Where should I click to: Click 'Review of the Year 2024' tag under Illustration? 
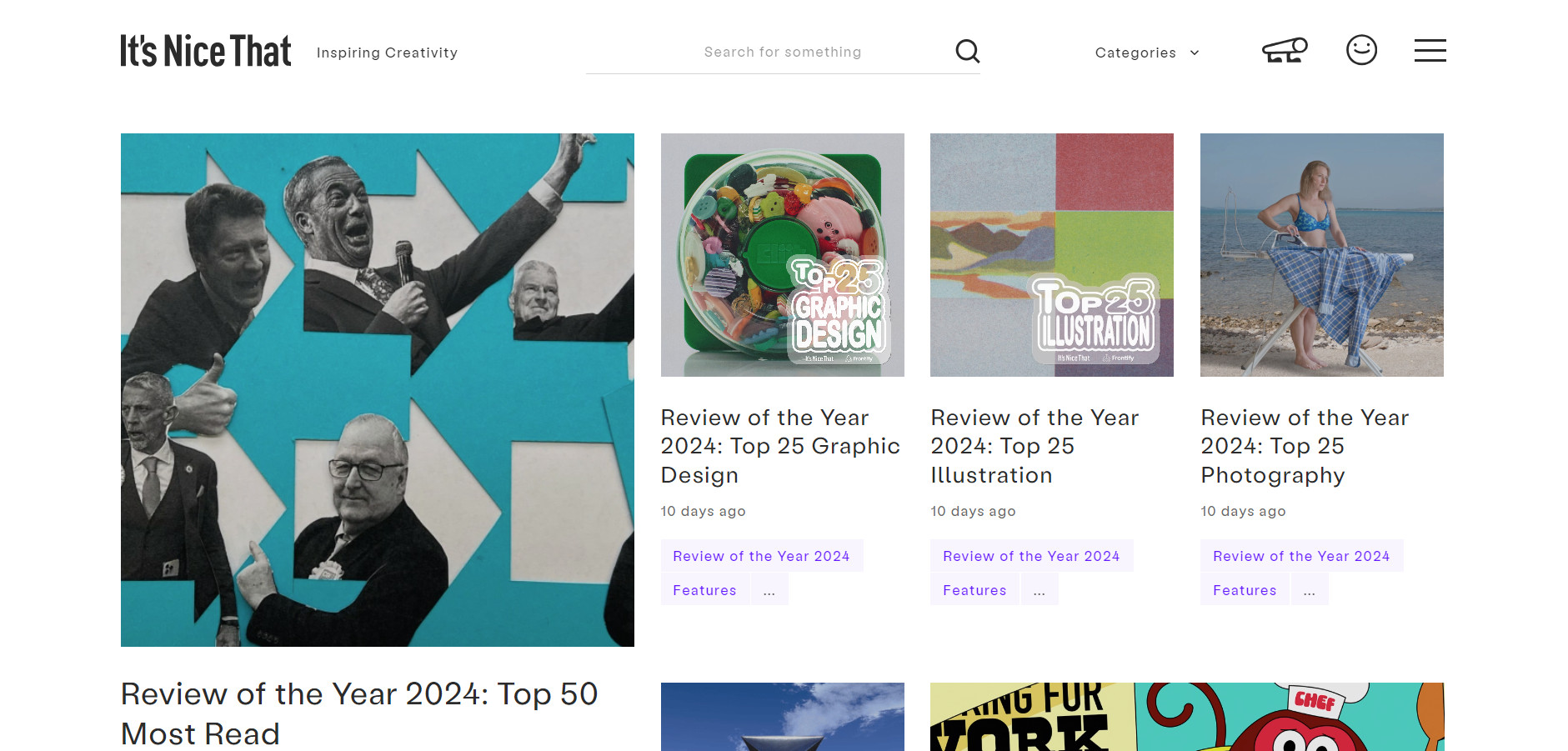(x=1031, y=556)
